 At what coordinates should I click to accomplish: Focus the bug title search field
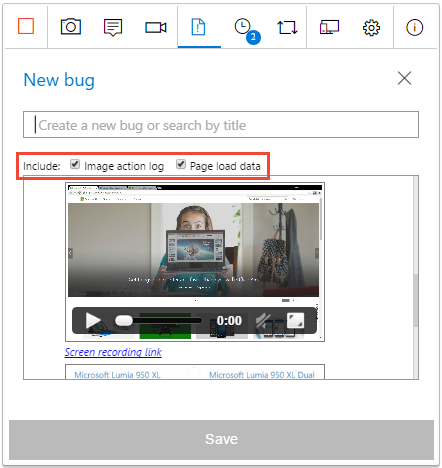221,125
